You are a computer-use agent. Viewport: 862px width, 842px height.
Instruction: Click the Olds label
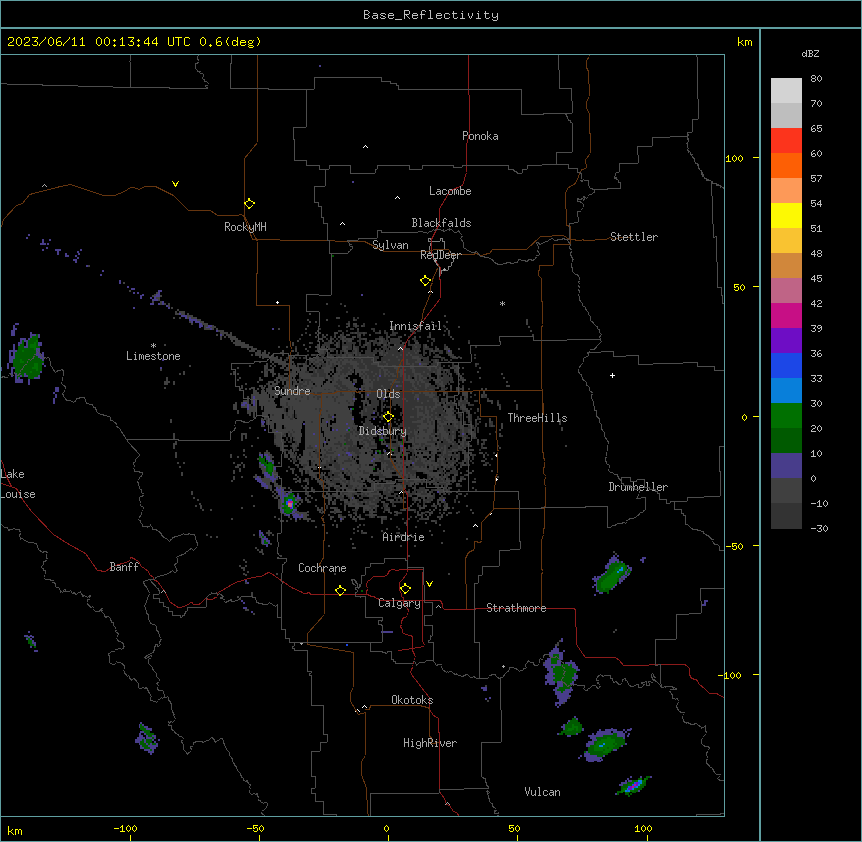coord(388,394)
